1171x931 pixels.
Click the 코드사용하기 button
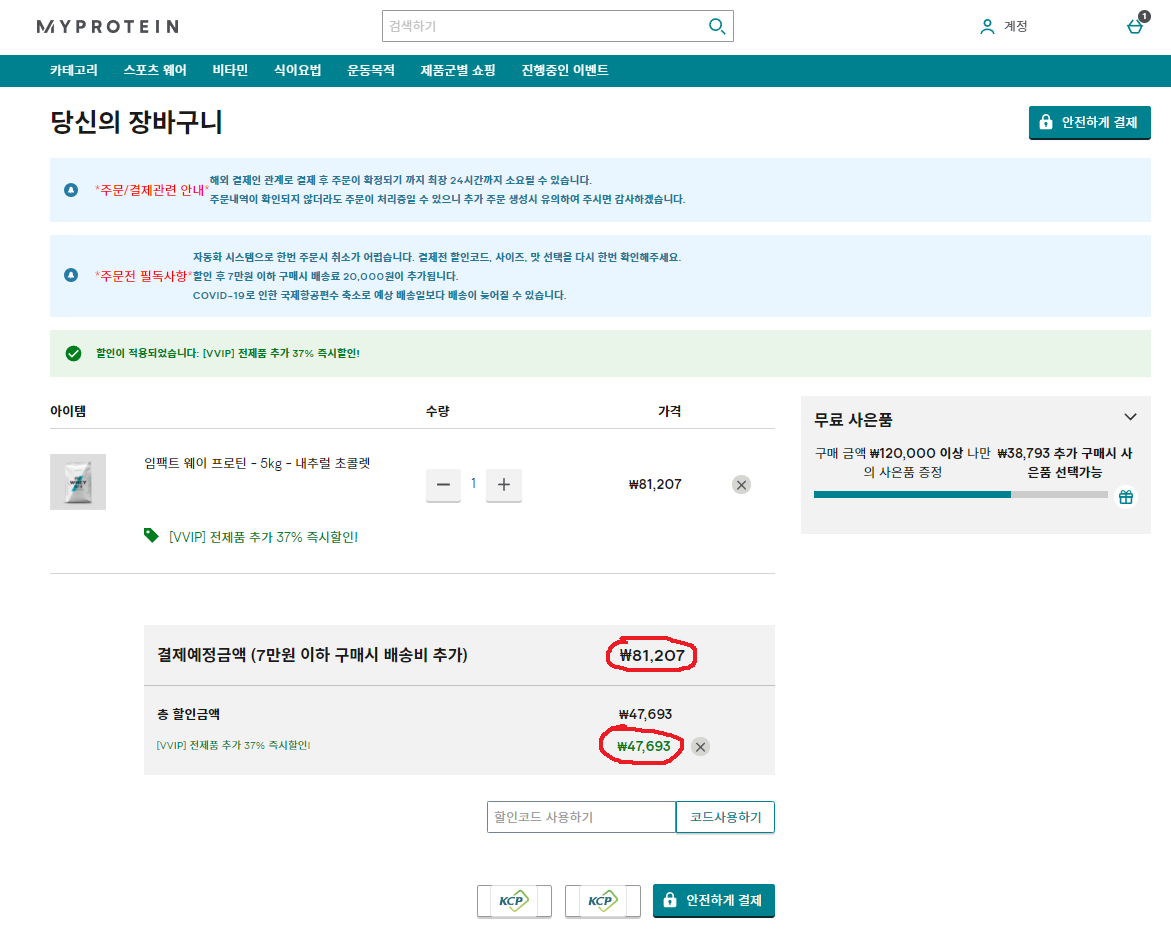pyautogui.click(x=725, y=817)
